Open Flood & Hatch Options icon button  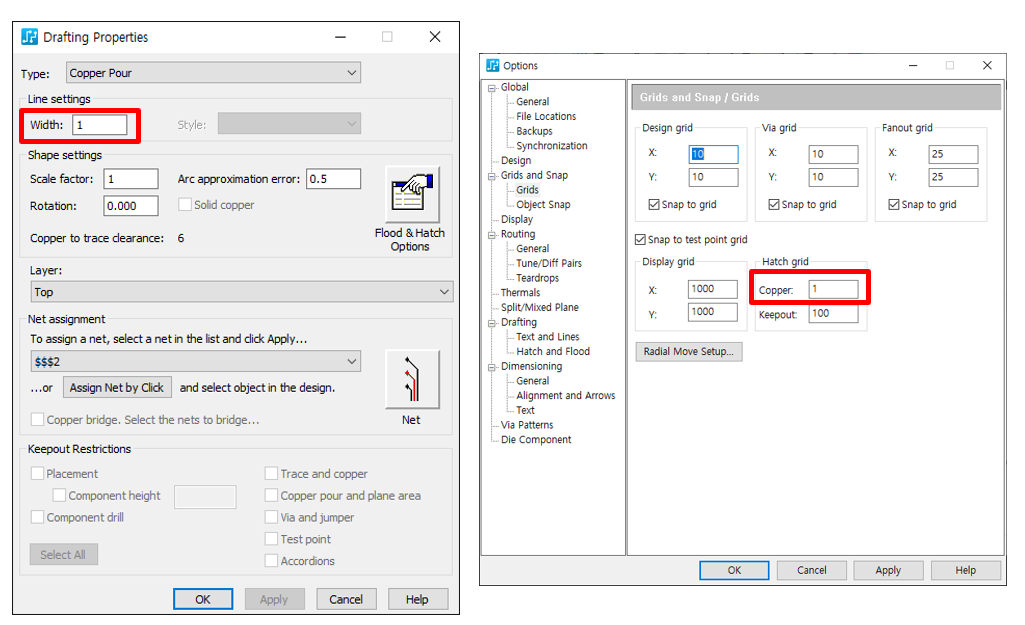pos(412,195)
